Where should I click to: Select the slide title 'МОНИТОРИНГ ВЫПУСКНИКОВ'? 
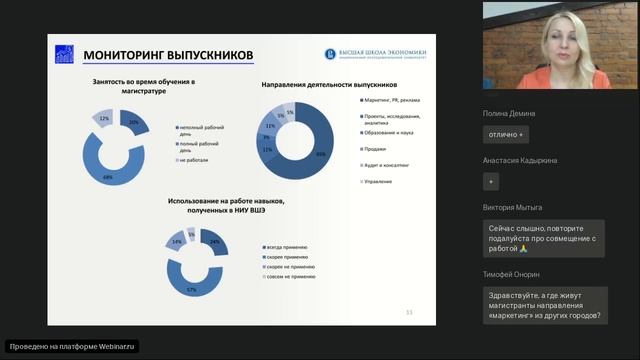point(168,55)
